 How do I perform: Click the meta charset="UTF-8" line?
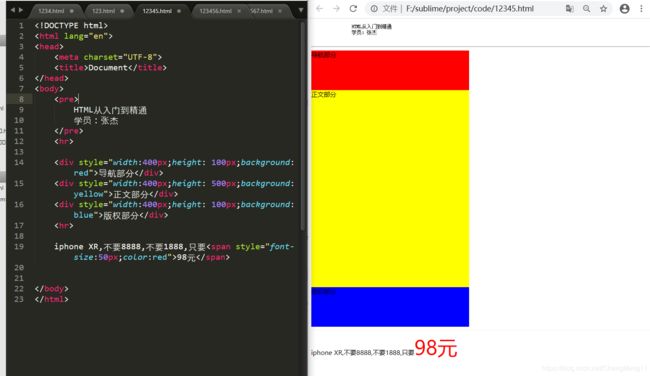[x=108, y=57]
